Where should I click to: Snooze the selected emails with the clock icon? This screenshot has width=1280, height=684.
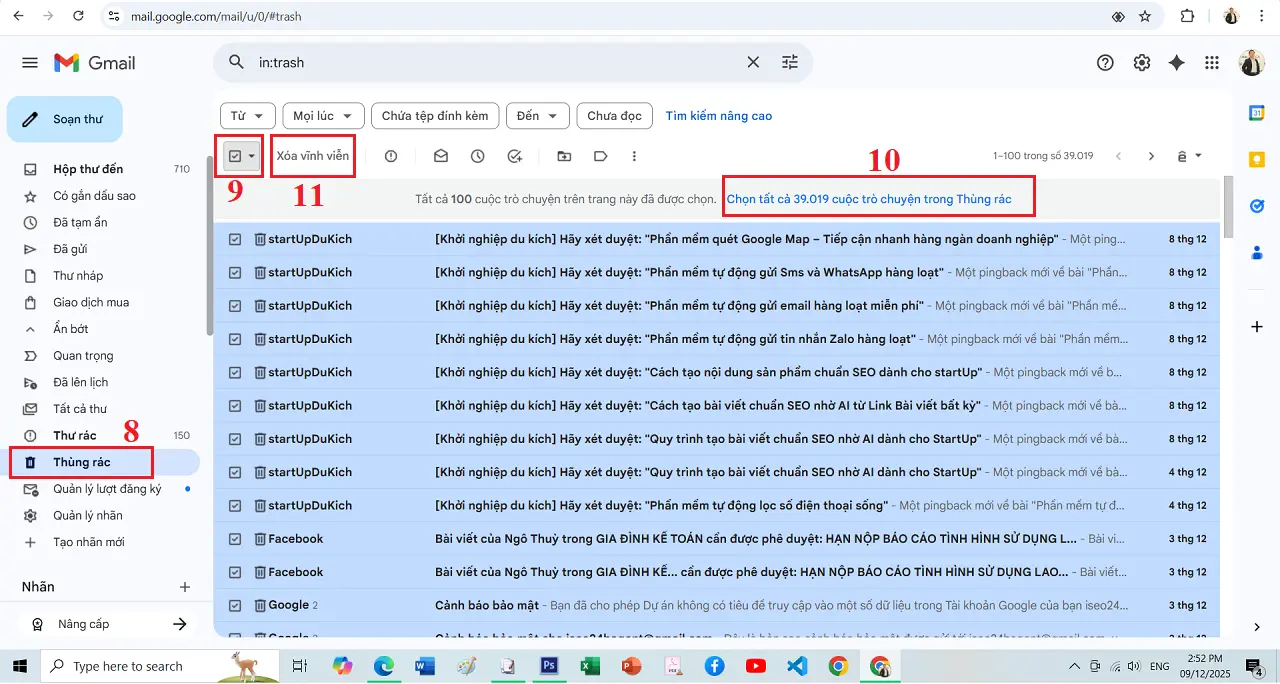point(477,156)
